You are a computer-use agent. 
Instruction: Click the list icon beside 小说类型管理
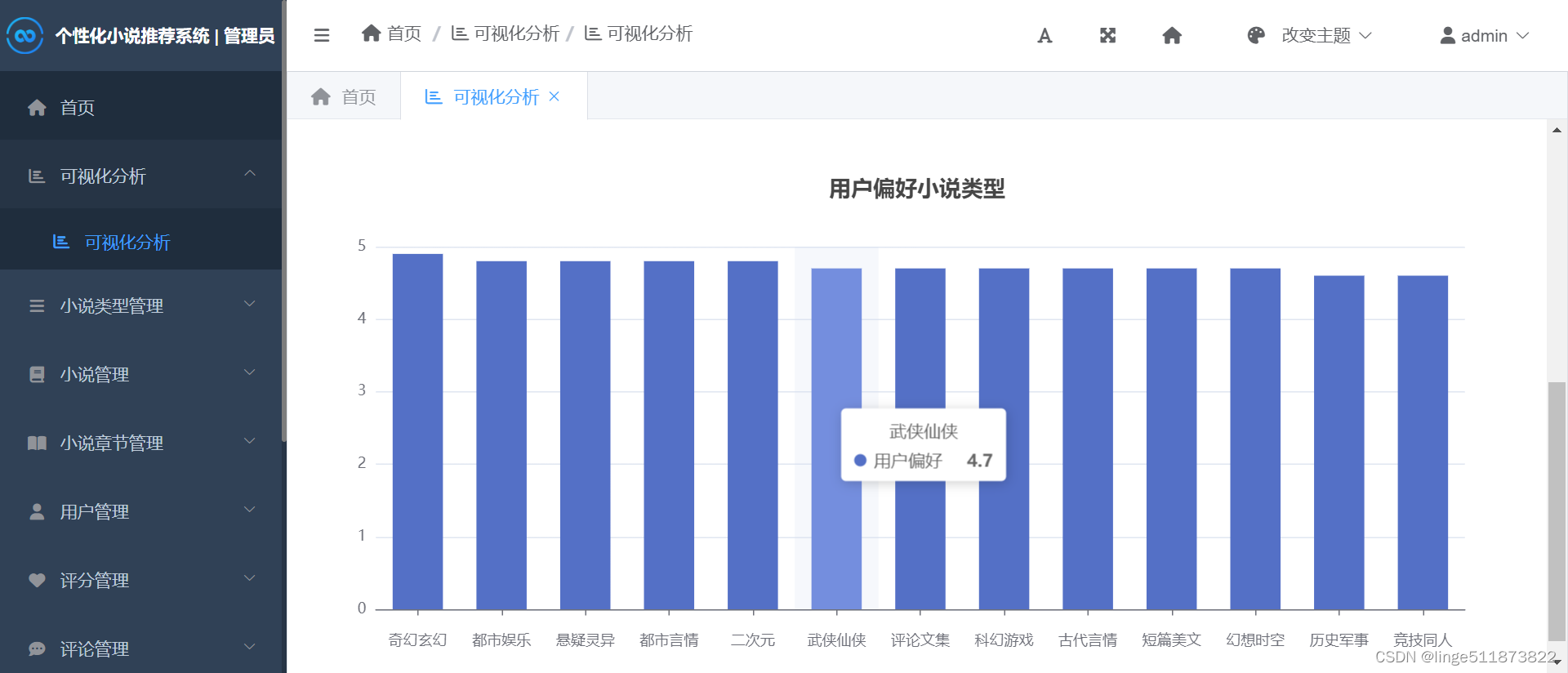coord(37,306)
